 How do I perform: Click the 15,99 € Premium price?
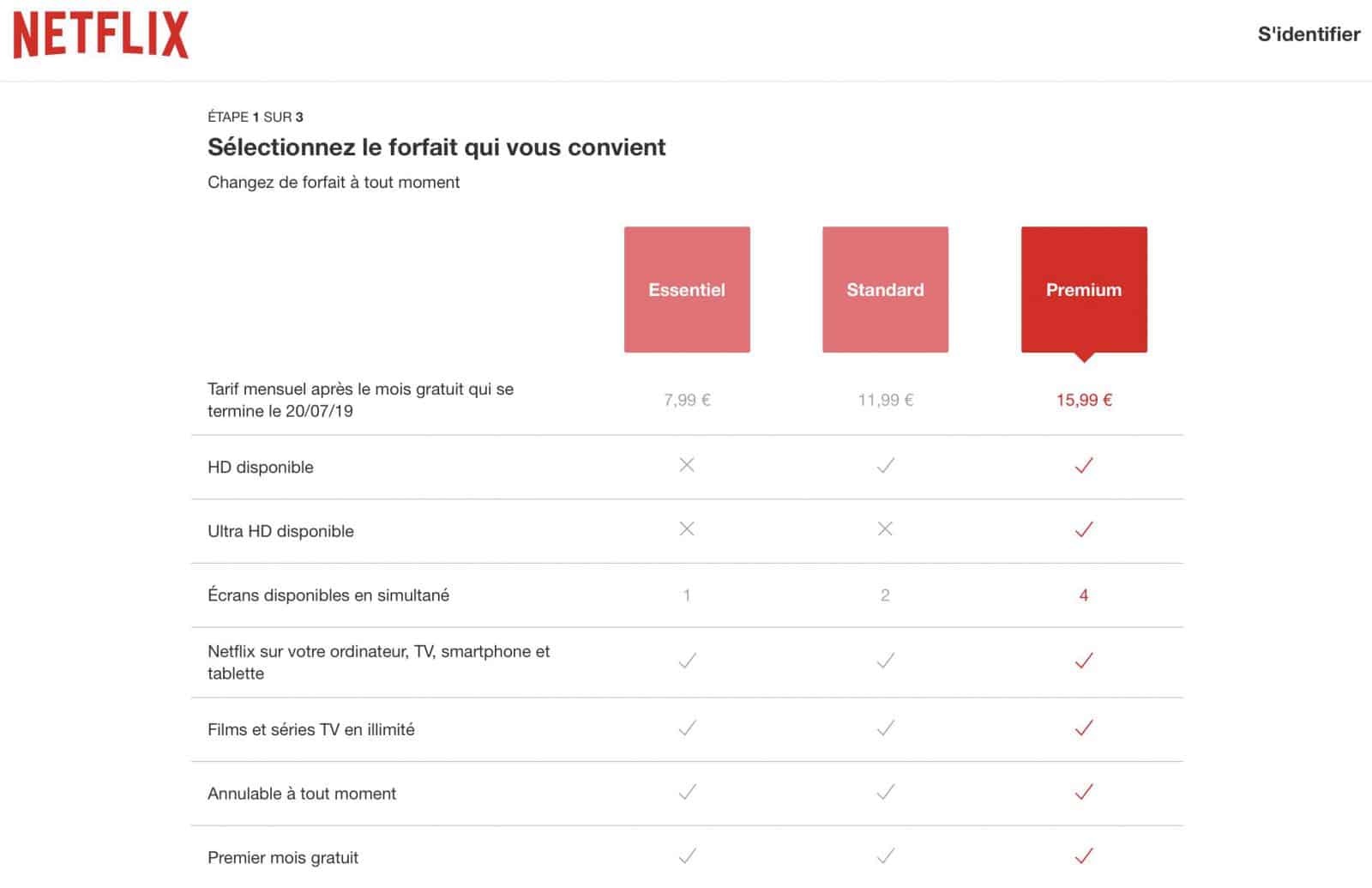[x=1084, y=399]
